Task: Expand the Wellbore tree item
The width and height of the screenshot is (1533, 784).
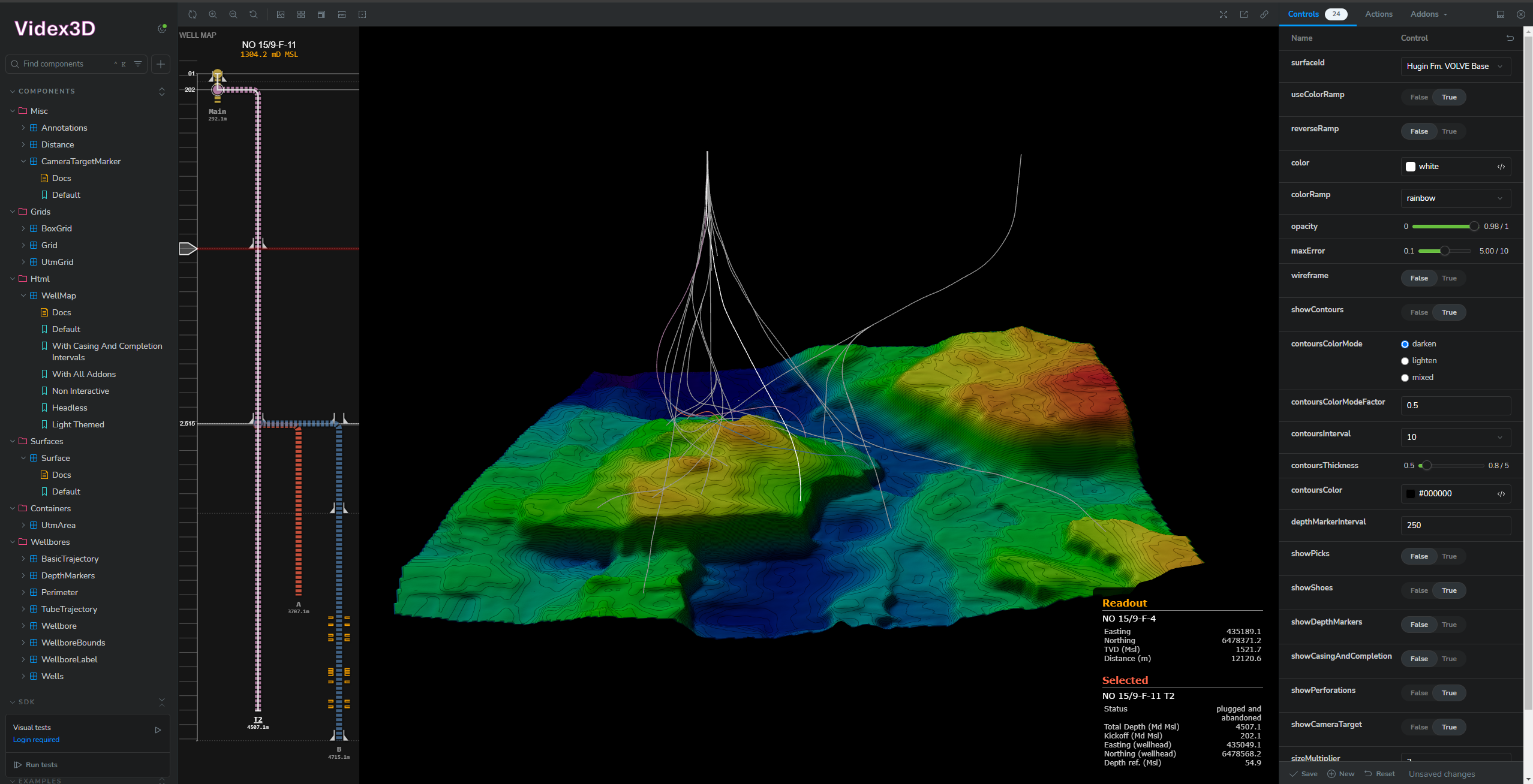Action: click(23, 626)
